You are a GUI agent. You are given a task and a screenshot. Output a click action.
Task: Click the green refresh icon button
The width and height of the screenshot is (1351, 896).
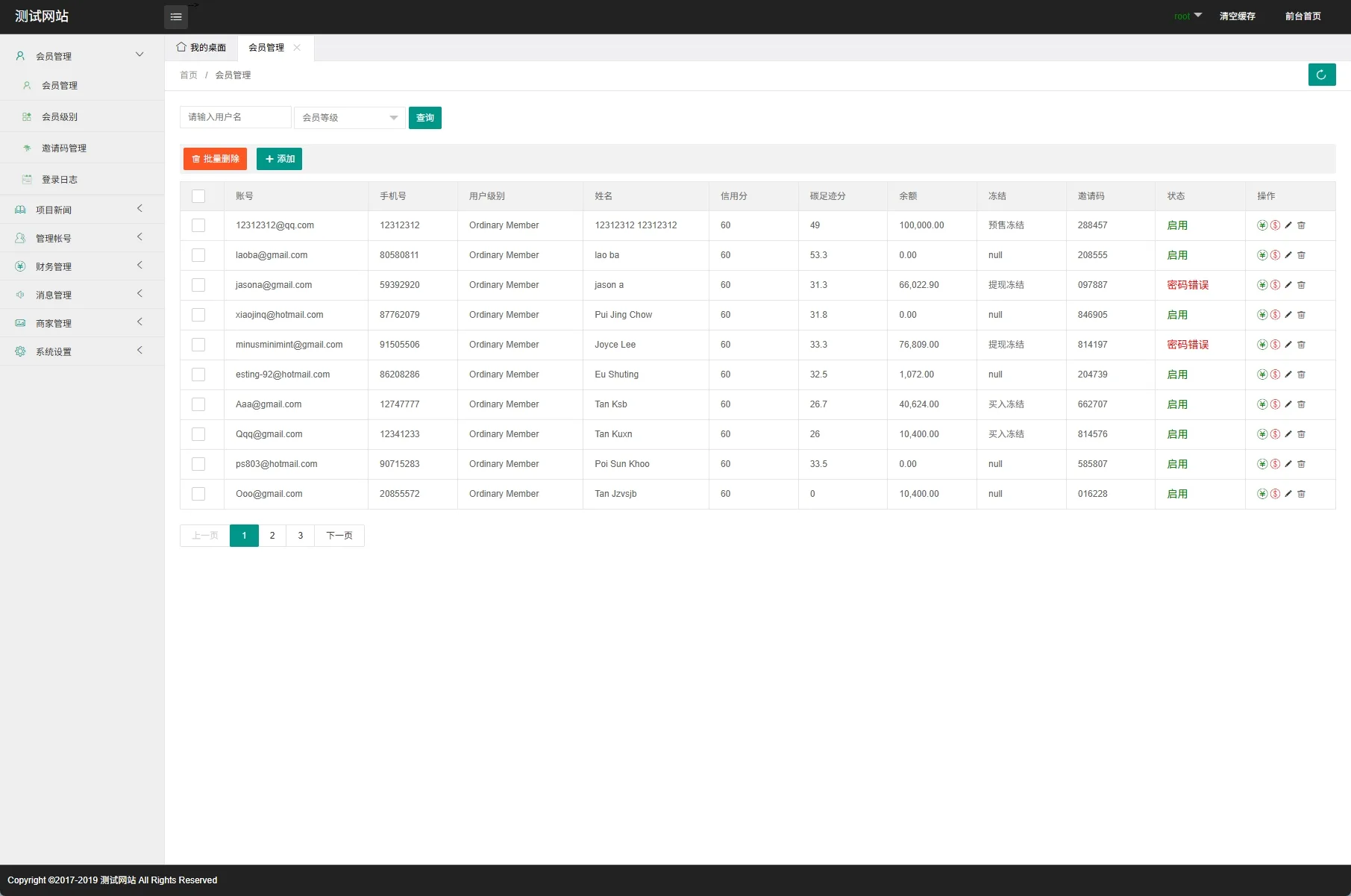(1321, 75)
